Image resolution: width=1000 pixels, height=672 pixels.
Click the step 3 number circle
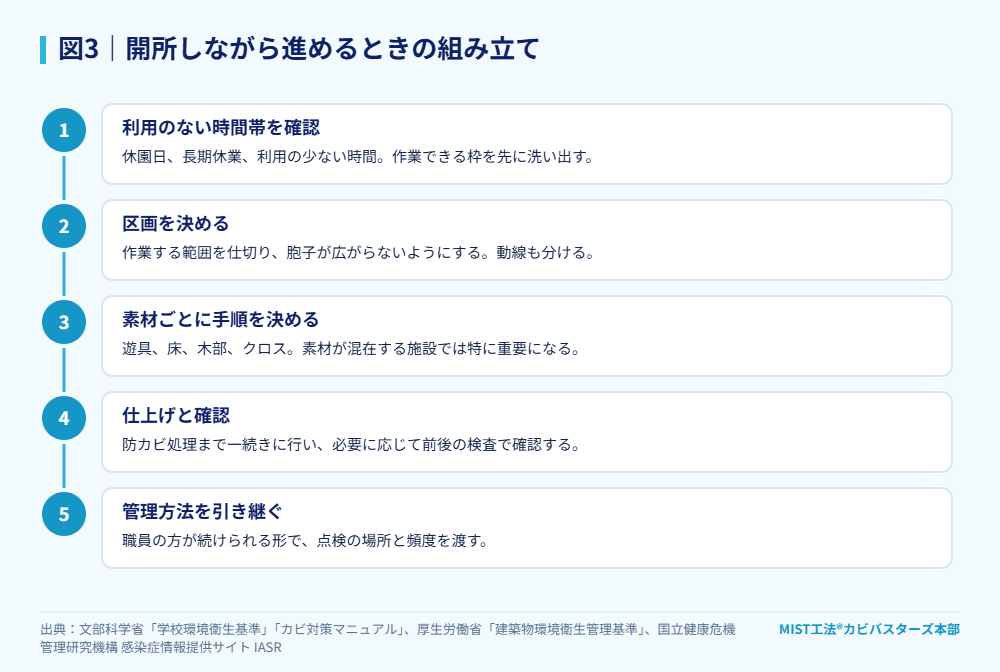(x=64, y=322)
